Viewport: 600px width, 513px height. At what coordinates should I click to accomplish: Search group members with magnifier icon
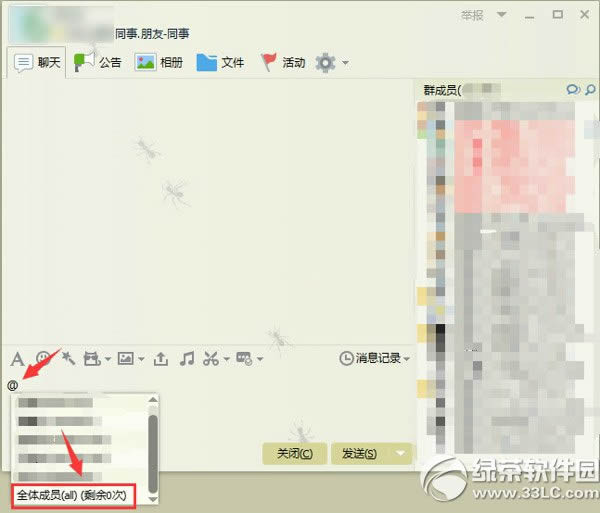coord(590,90)
